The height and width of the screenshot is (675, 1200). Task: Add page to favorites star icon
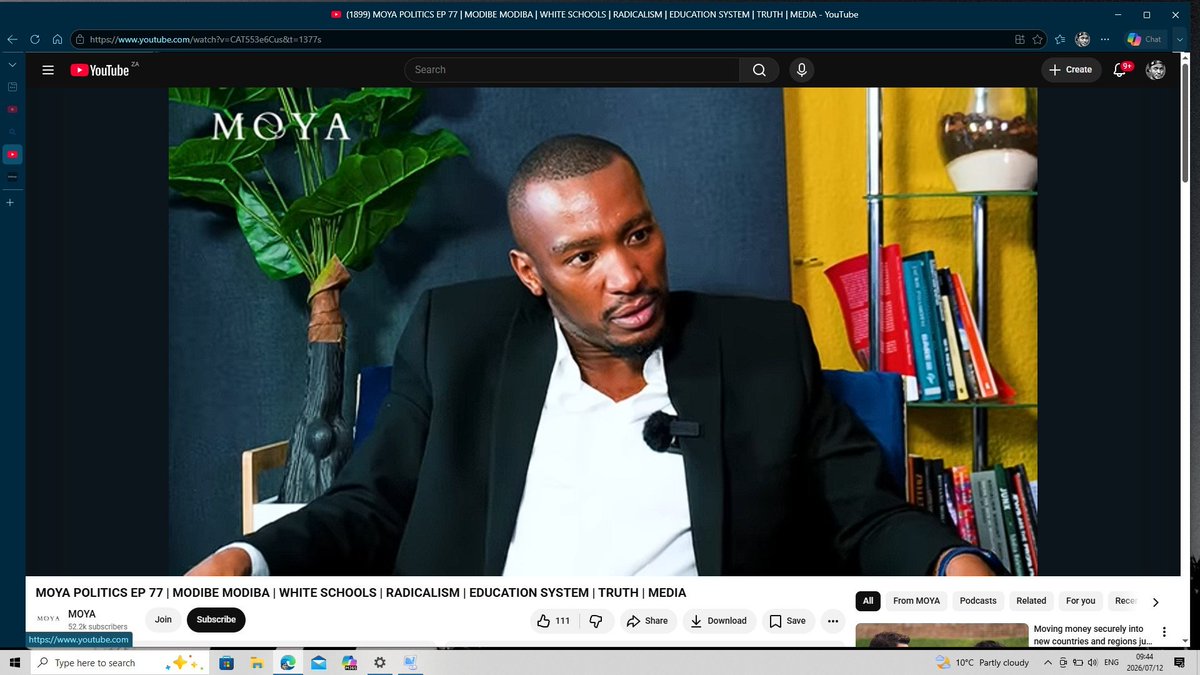[x=1038, y=40]
